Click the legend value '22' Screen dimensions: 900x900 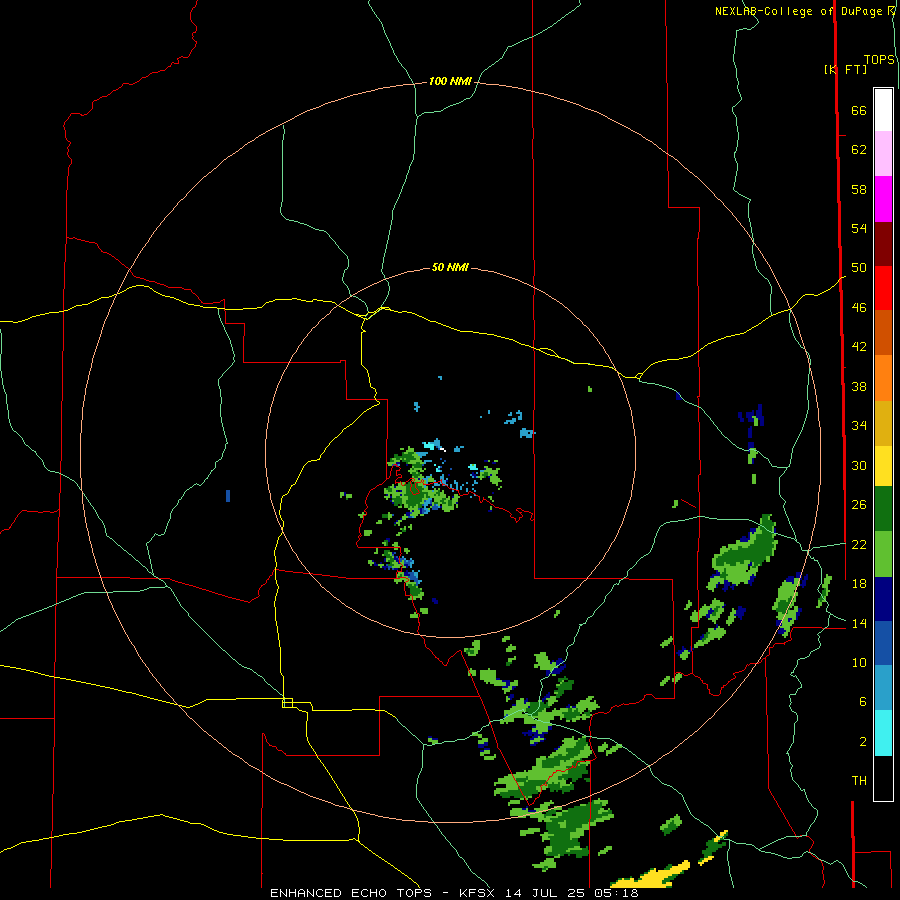pos(859,544)
